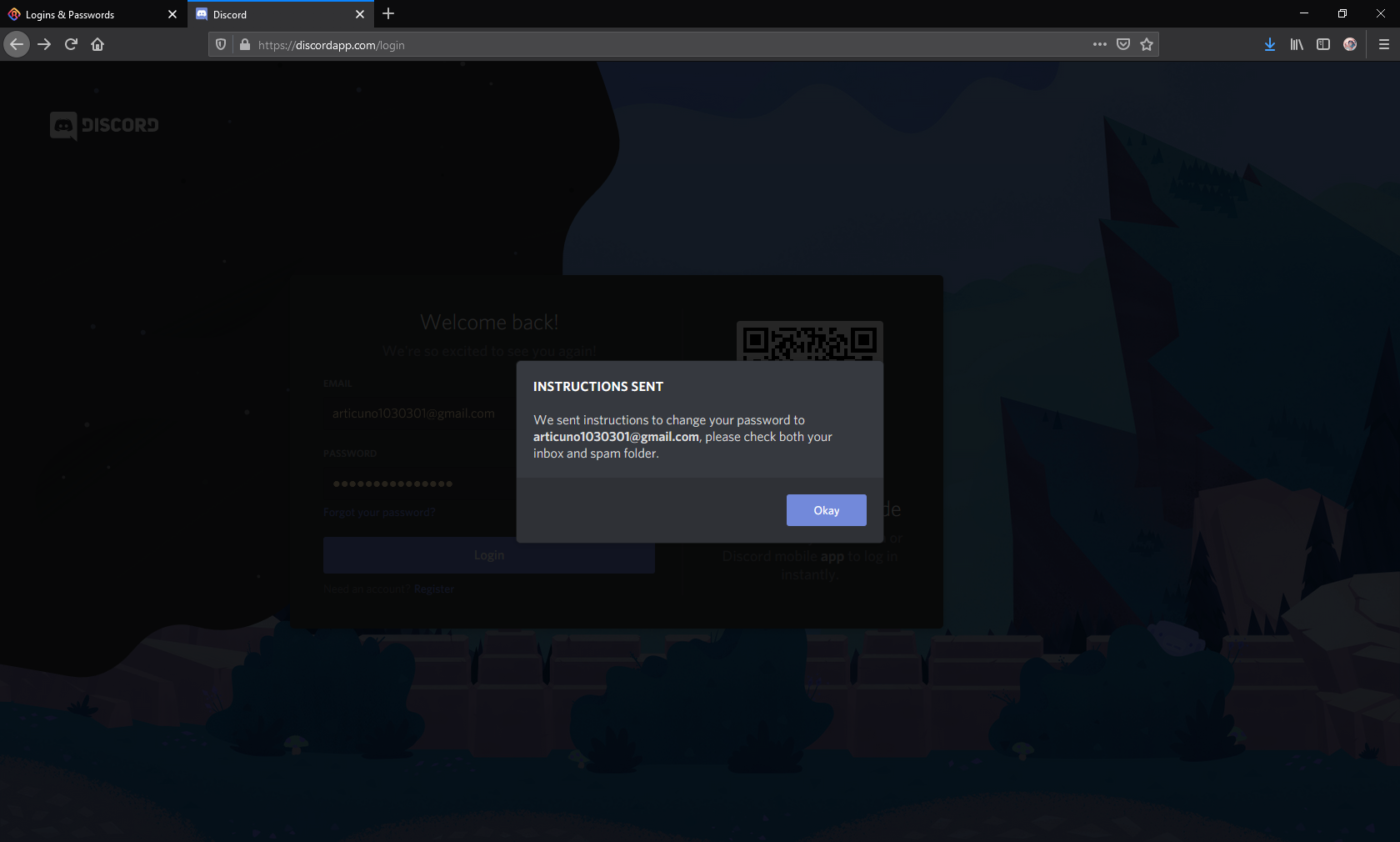
Task: Open the Library icon in toolbar
Action: pos(1297,44)
